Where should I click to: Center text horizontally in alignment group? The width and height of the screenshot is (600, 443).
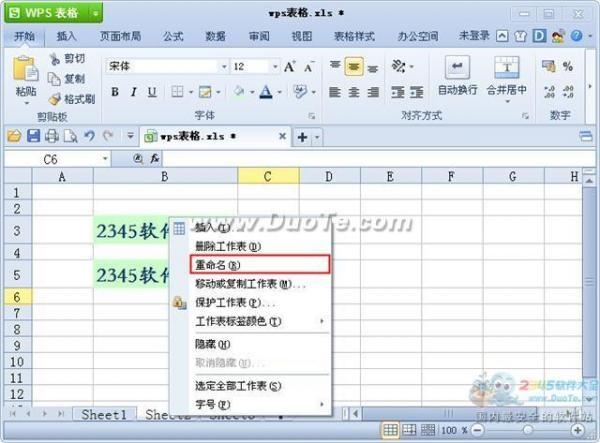[354, 92]
